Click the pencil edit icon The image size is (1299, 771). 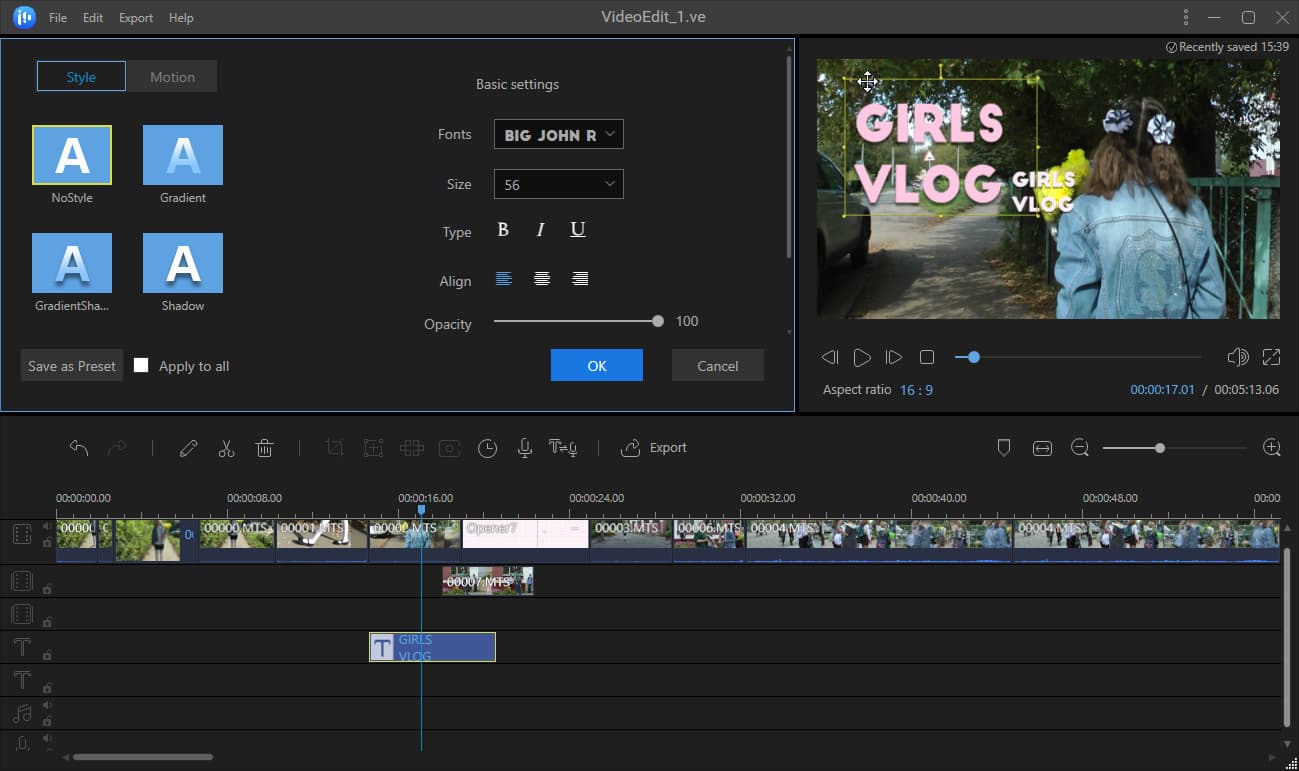188,448
